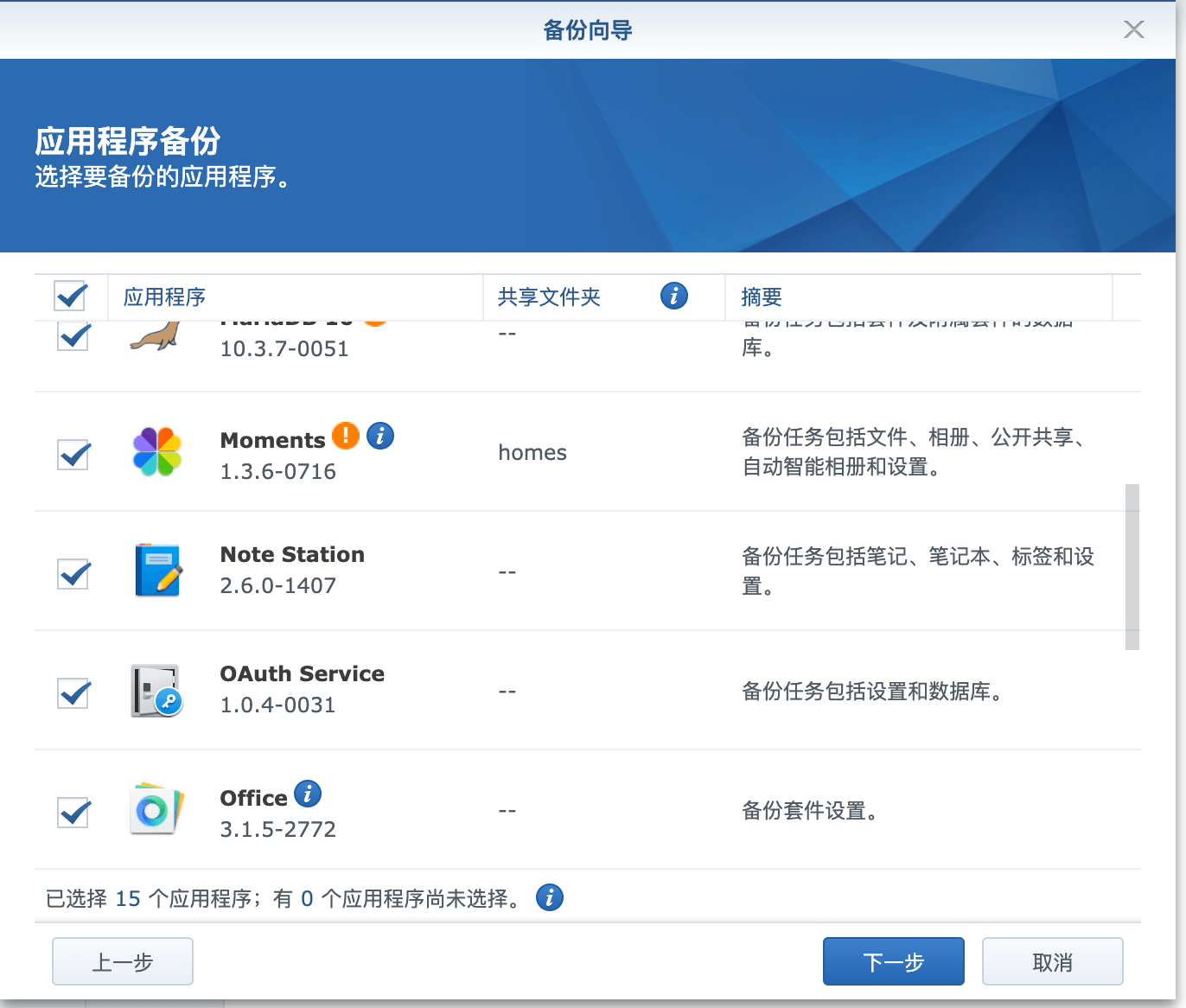Click the info icon next to Moments
The image size is (1186, 1008).
click(380, 436)
